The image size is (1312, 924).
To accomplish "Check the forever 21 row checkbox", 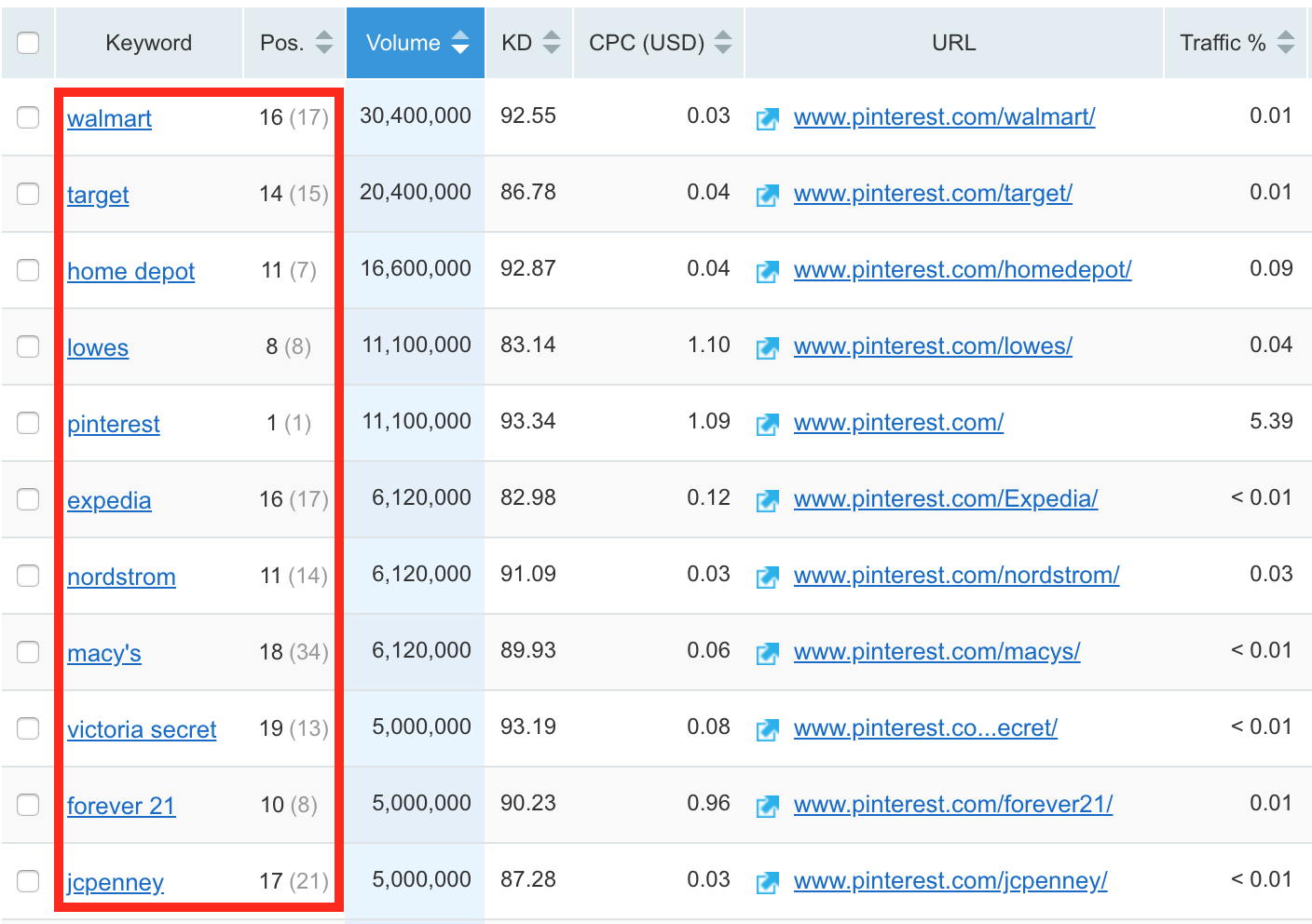I will point(28,805).
